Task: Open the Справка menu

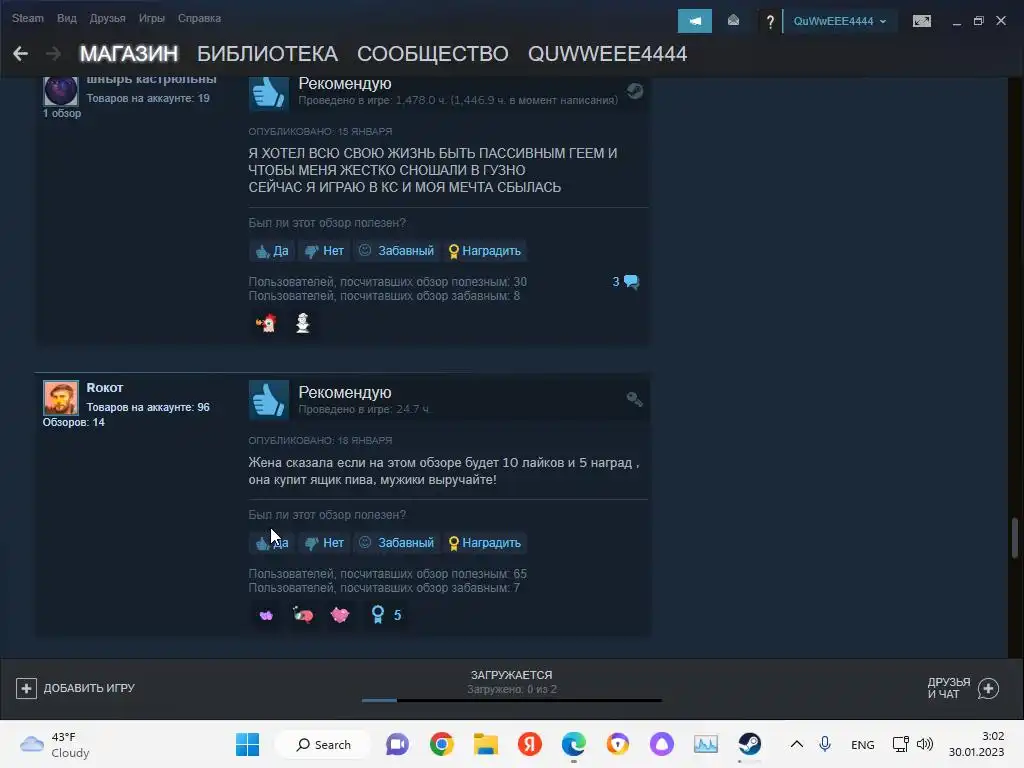Action: pyautogui.click(x=199, y=18)
